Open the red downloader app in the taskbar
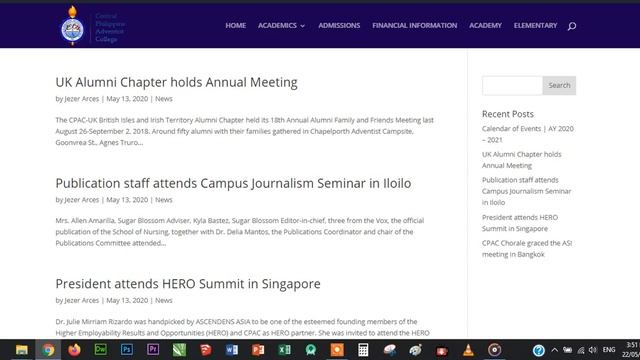 442,350
